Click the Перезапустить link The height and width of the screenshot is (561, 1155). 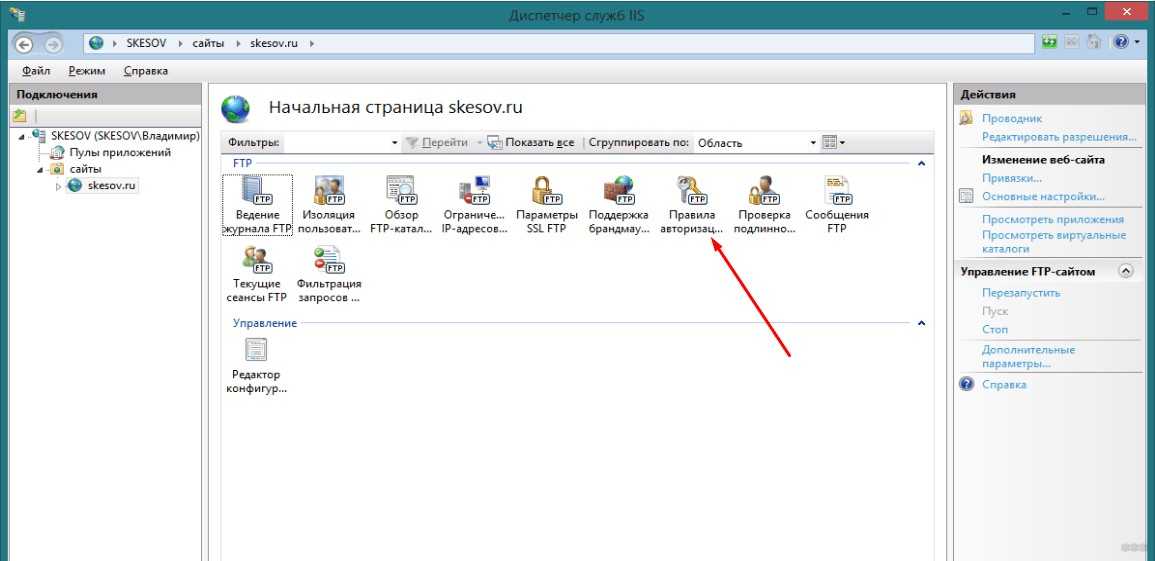(x=1021, y=293)
